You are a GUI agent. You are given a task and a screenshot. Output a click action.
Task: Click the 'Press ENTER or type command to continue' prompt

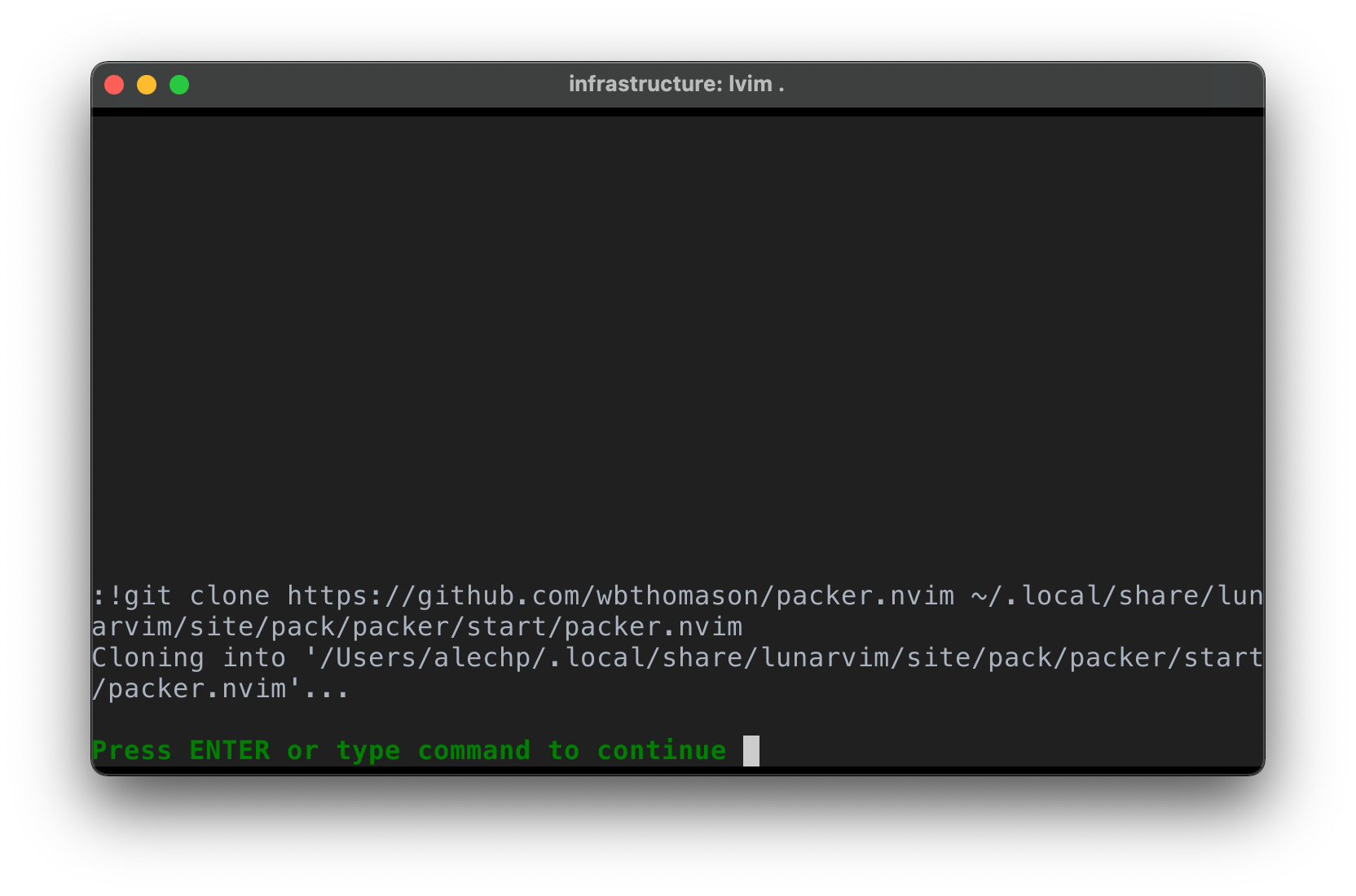tap(407, 750)
